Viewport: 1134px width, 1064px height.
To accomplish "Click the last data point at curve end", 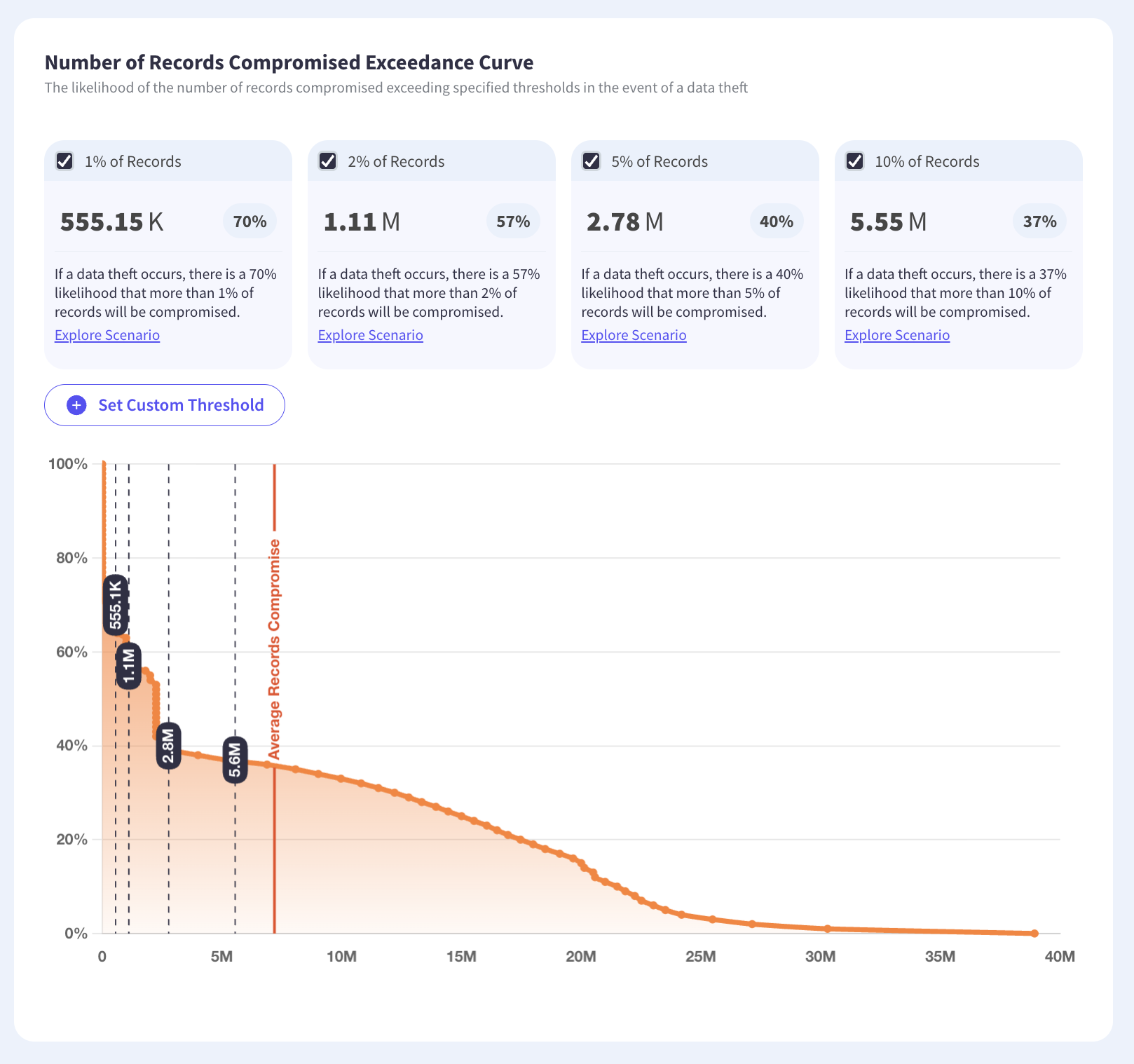I will click(x=1034, y=933).
